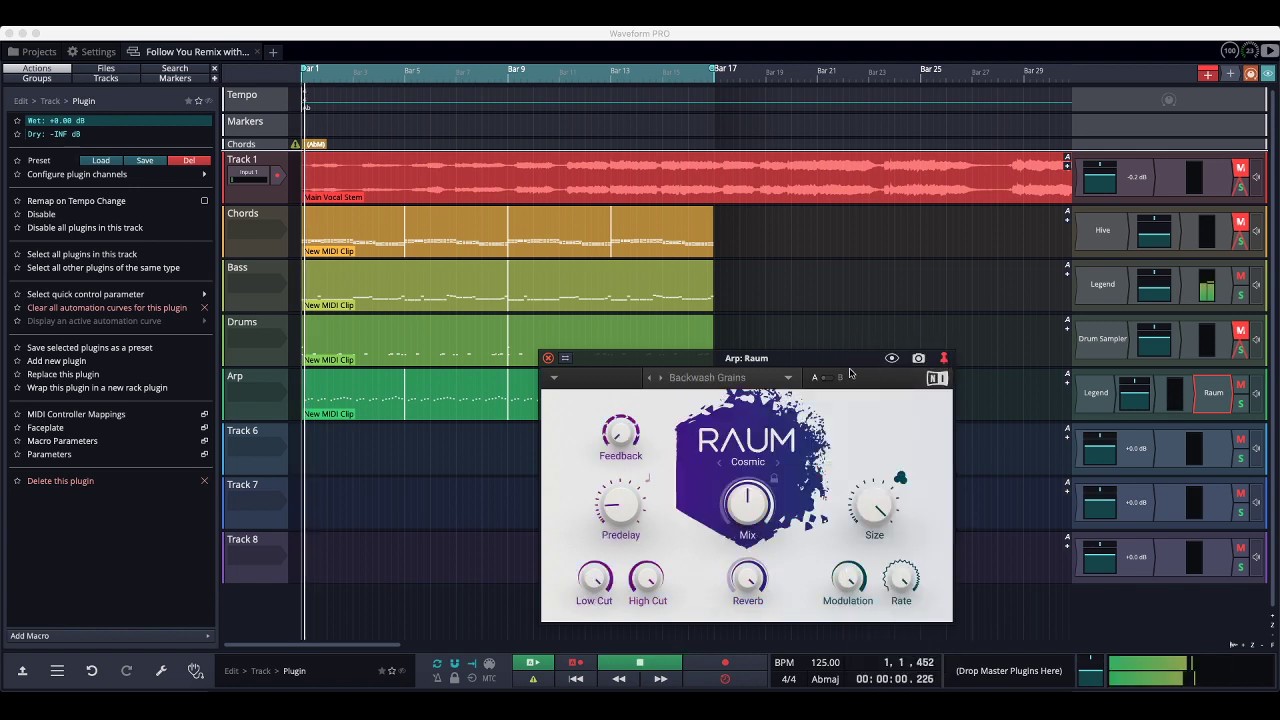Click the import/upload arrow icon
The height and width of the screenshot is (720, 1280).
(x=22, y=671)
